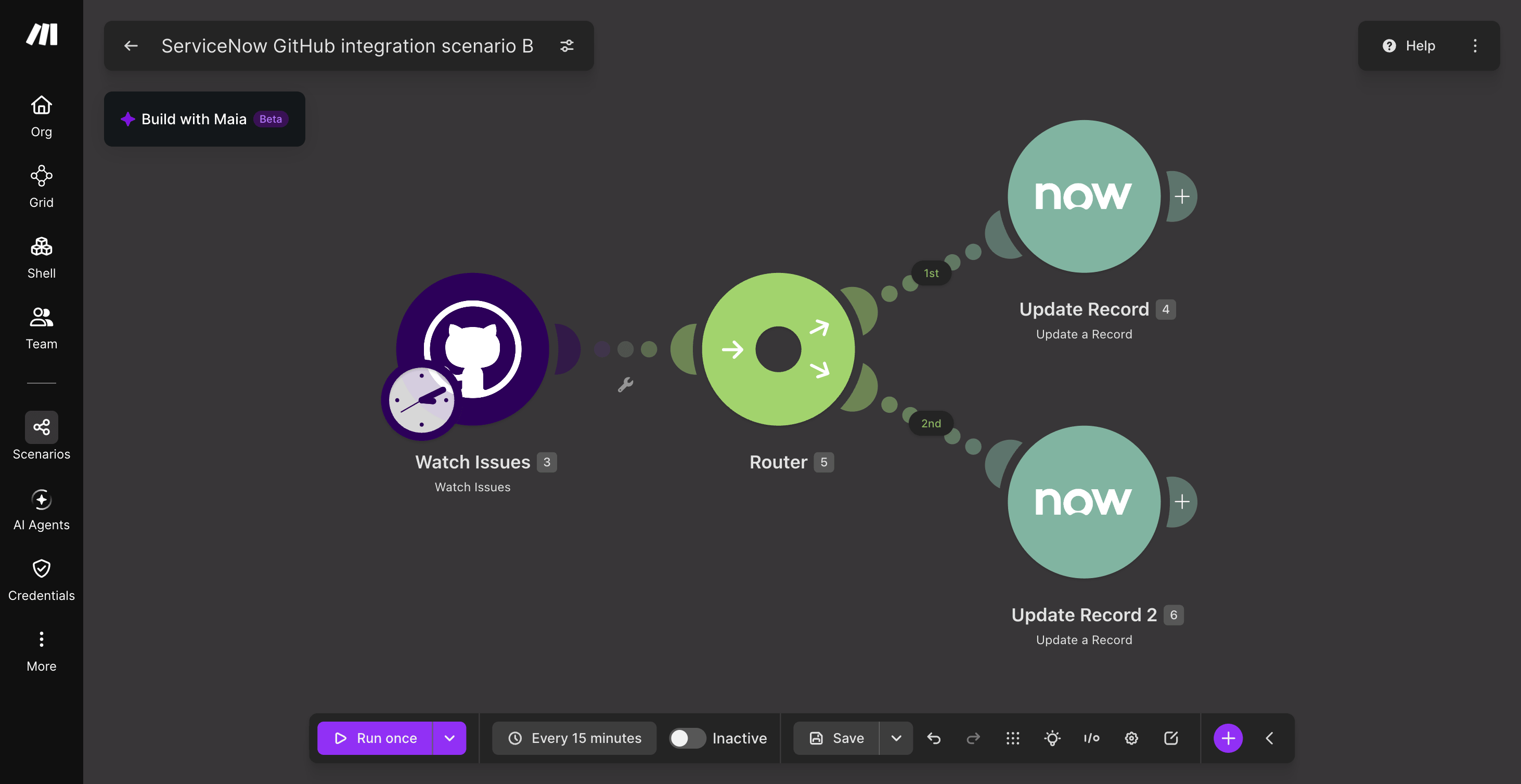Image resolution: width=1521 pixels, height=784 pixels.
Task: Open scenario settings sliders icon next to title
Action: pyautogui.click(x=567, y=45)
